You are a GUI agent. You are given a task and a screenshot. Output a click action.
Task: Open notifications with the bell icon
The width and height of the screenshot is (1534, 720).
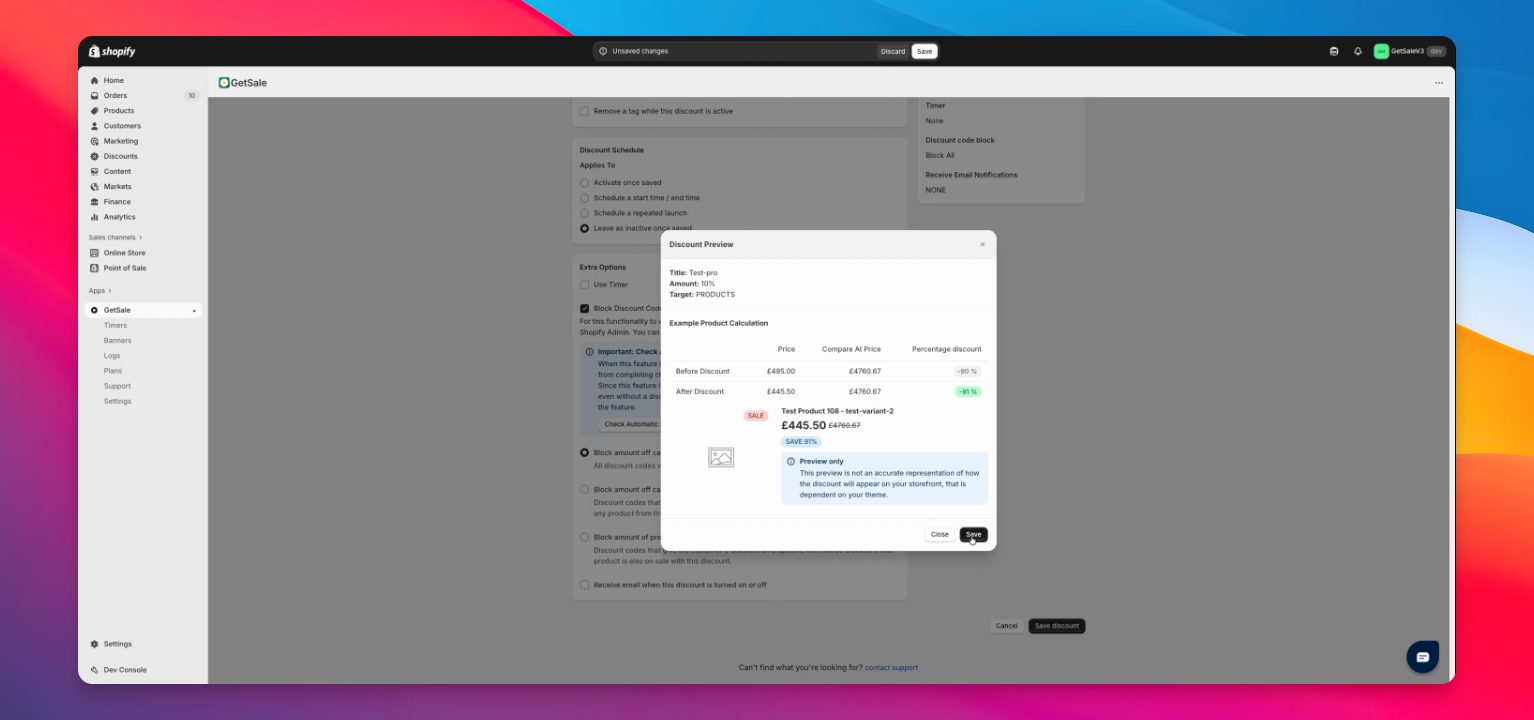pos(1358,51)
